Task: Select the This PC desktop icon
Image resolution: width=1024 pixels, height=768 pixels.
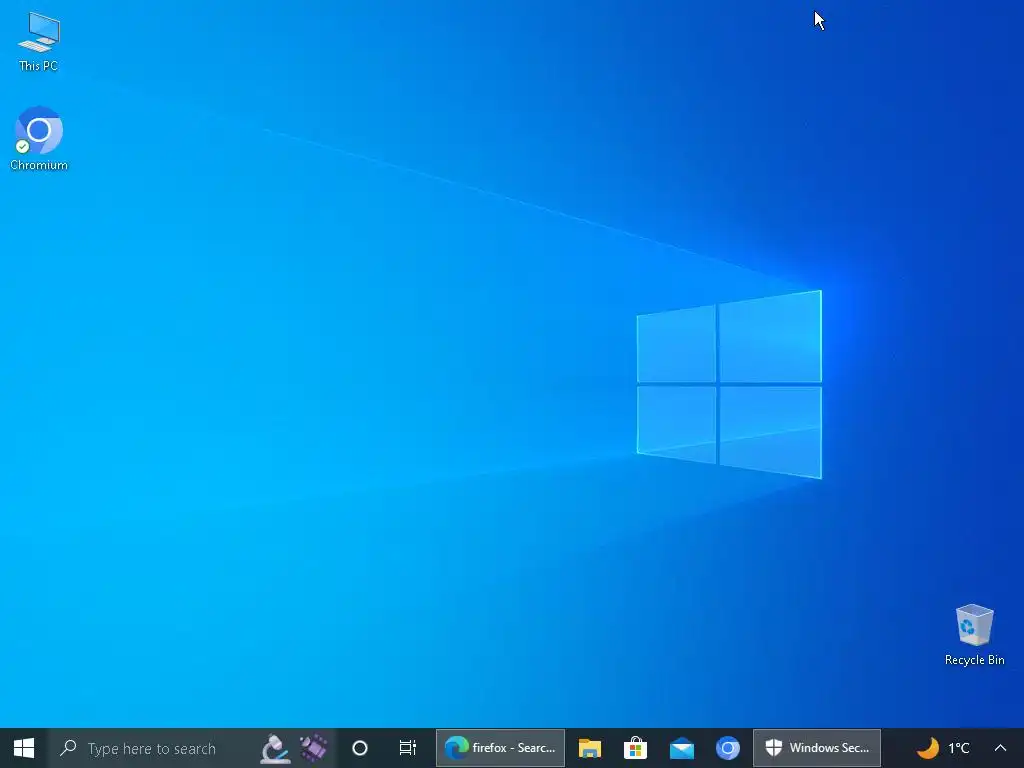Action: 39,42
